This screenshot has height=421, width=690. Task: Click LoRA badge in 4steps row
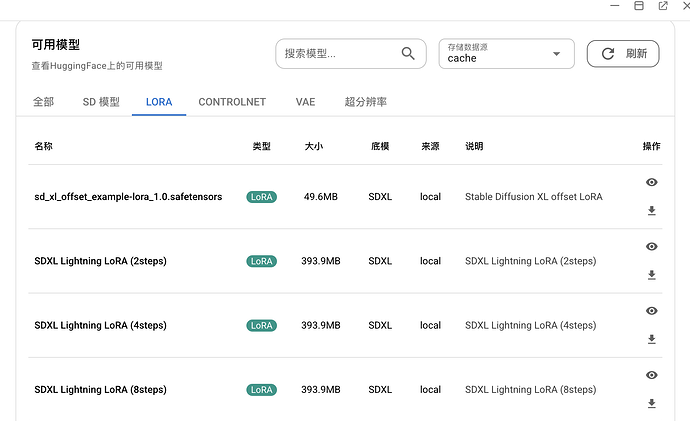tap(261, 326)
